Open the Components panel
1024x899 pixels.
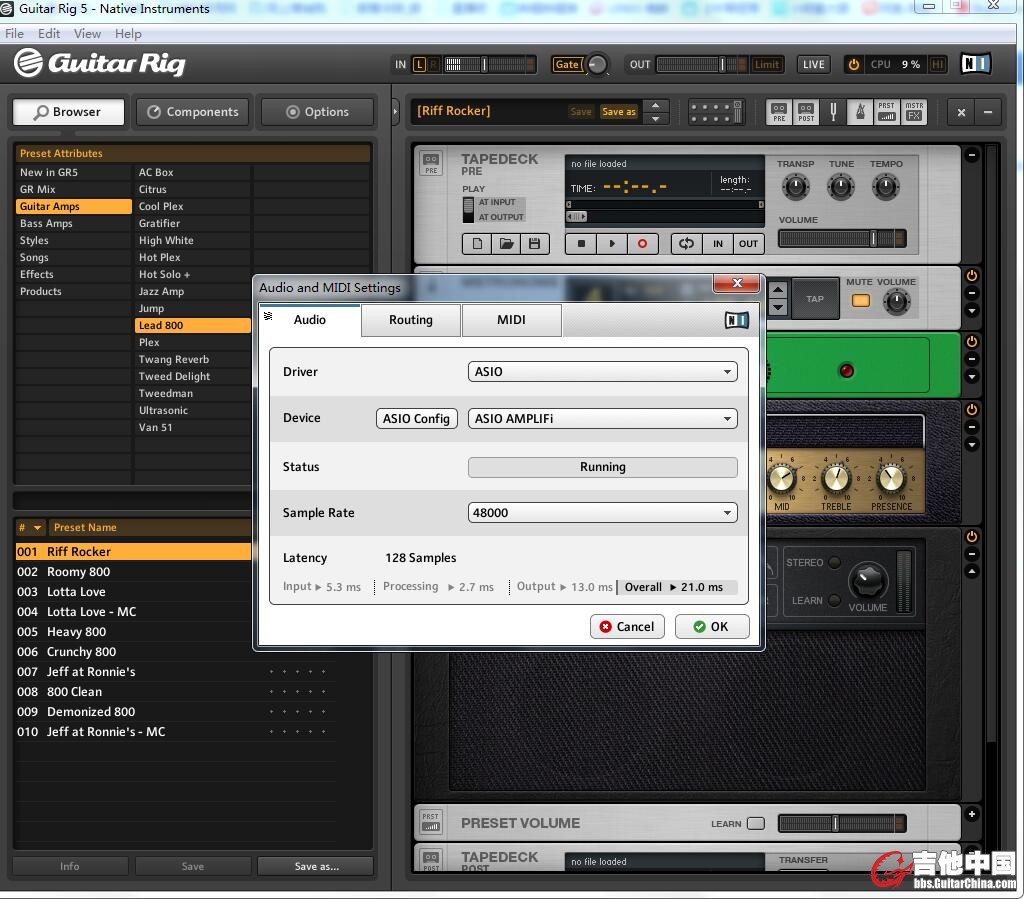pyautogui.click(x=193, y=112)
